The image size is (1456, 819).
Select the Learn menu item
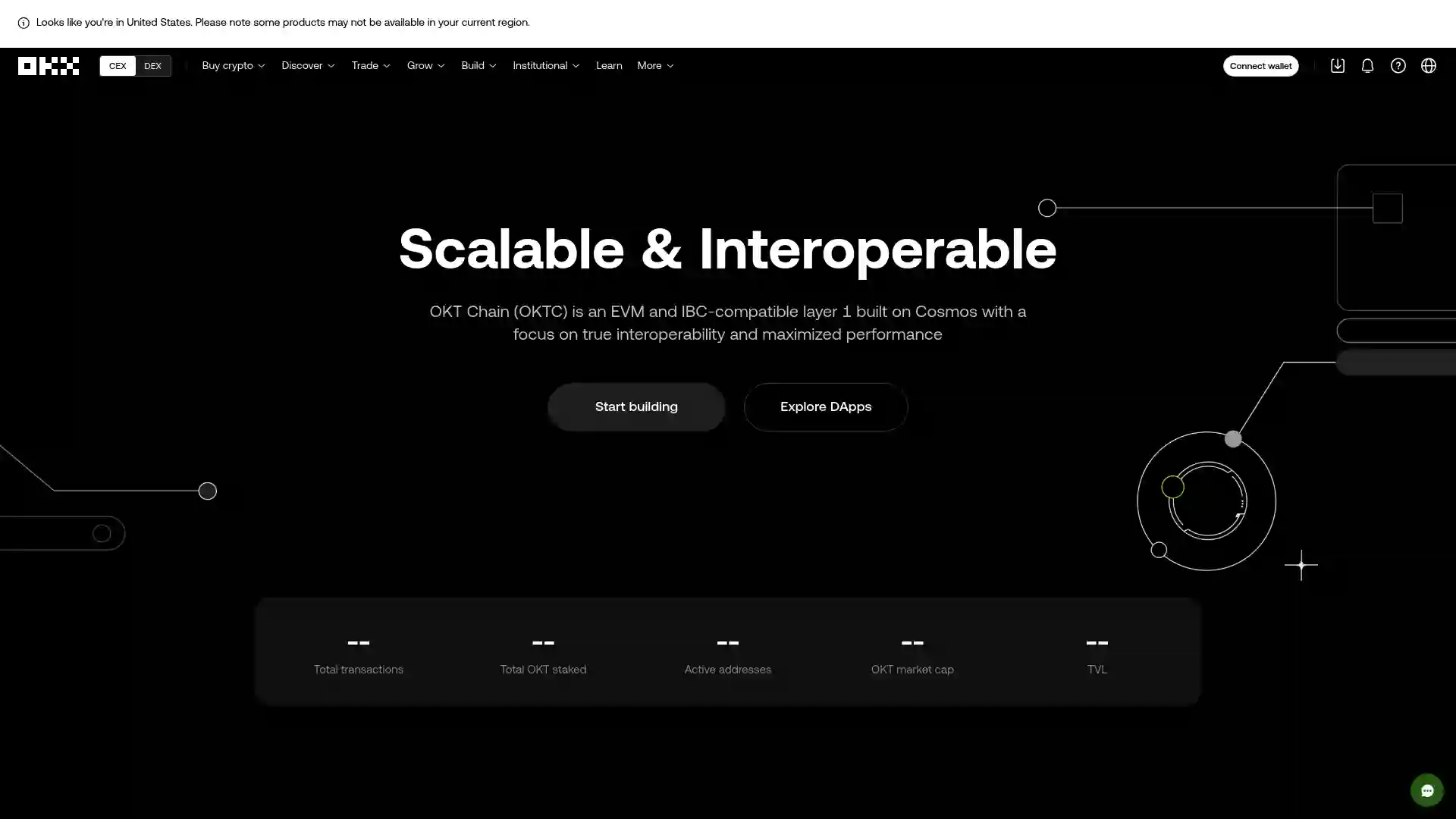tap(608, 65)
